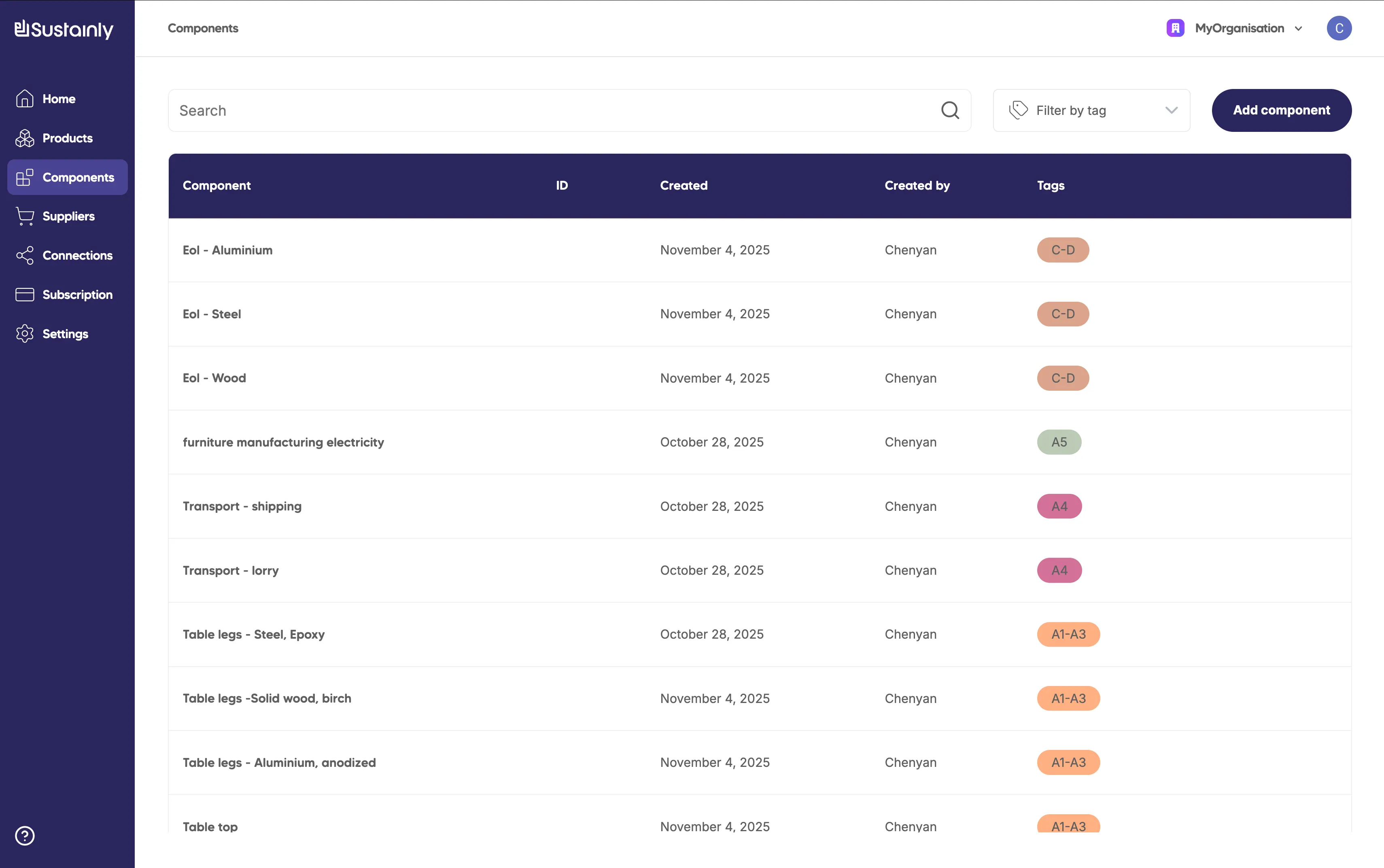Focus the Search input field

tap(551, 110)
